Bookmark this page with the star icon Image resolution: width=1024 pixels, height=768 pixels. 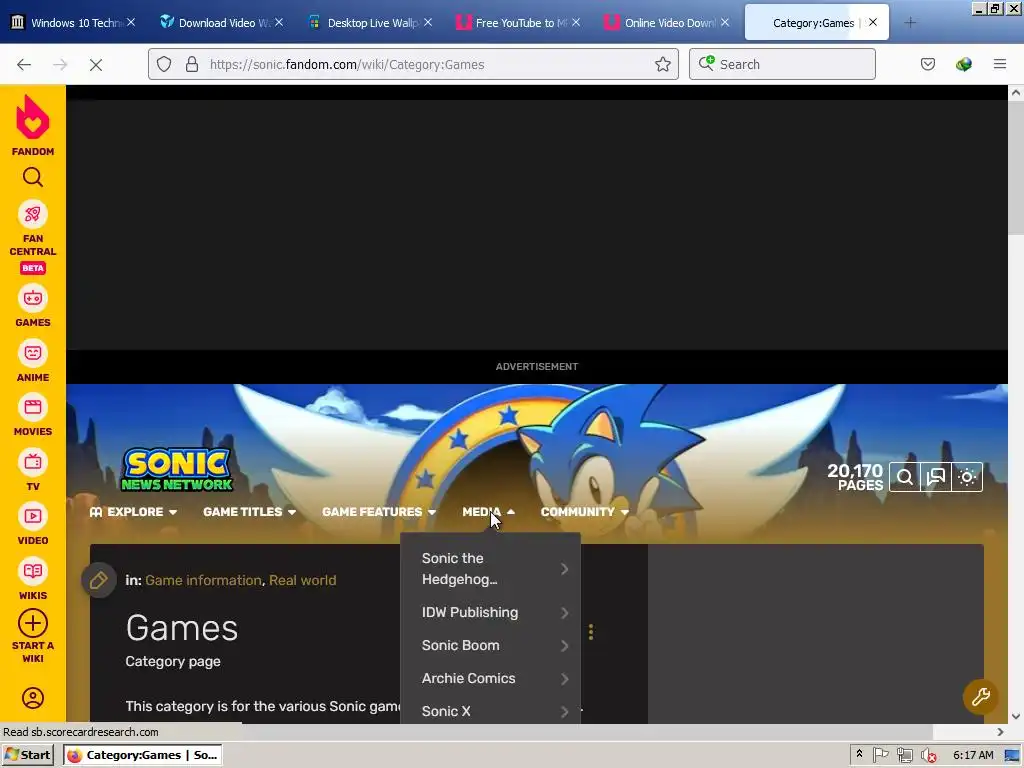click(x=663, y=64)
